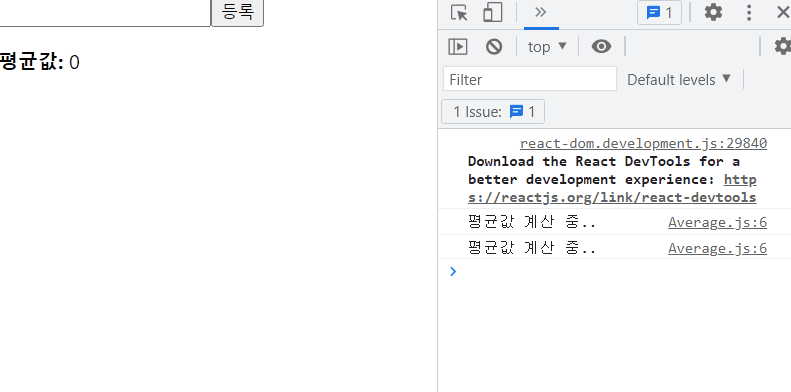Open the Default levels dropdown
This screenshot has height=392, width=791.
tap(679, 79)
